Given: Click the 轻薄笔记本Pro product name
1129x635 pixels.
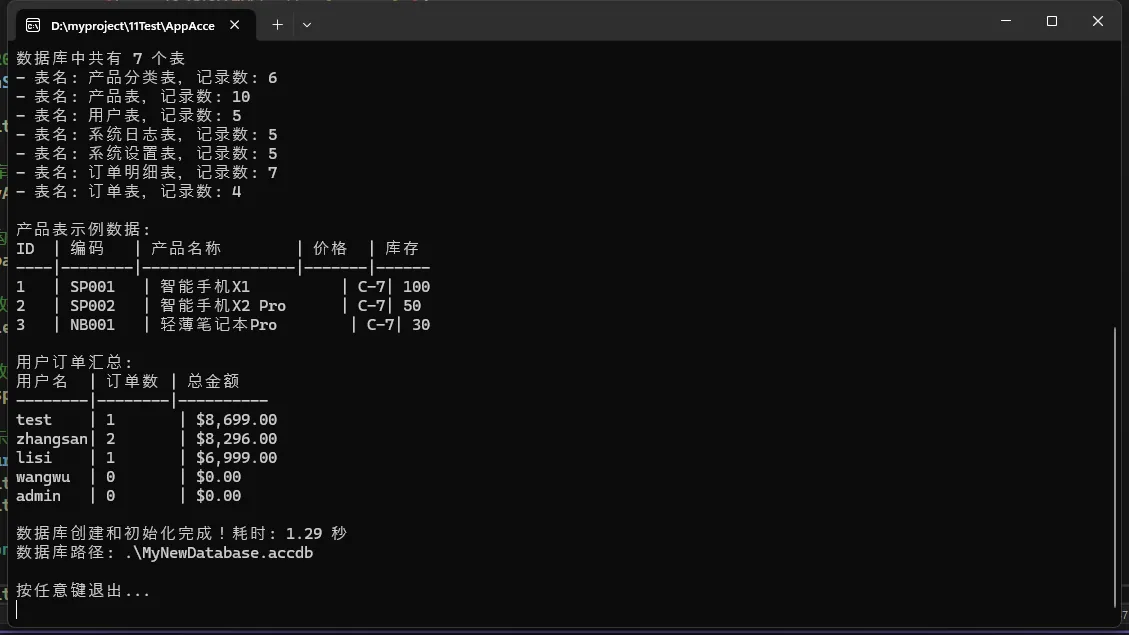Looking at the screenshot, I should click(218, 325).
